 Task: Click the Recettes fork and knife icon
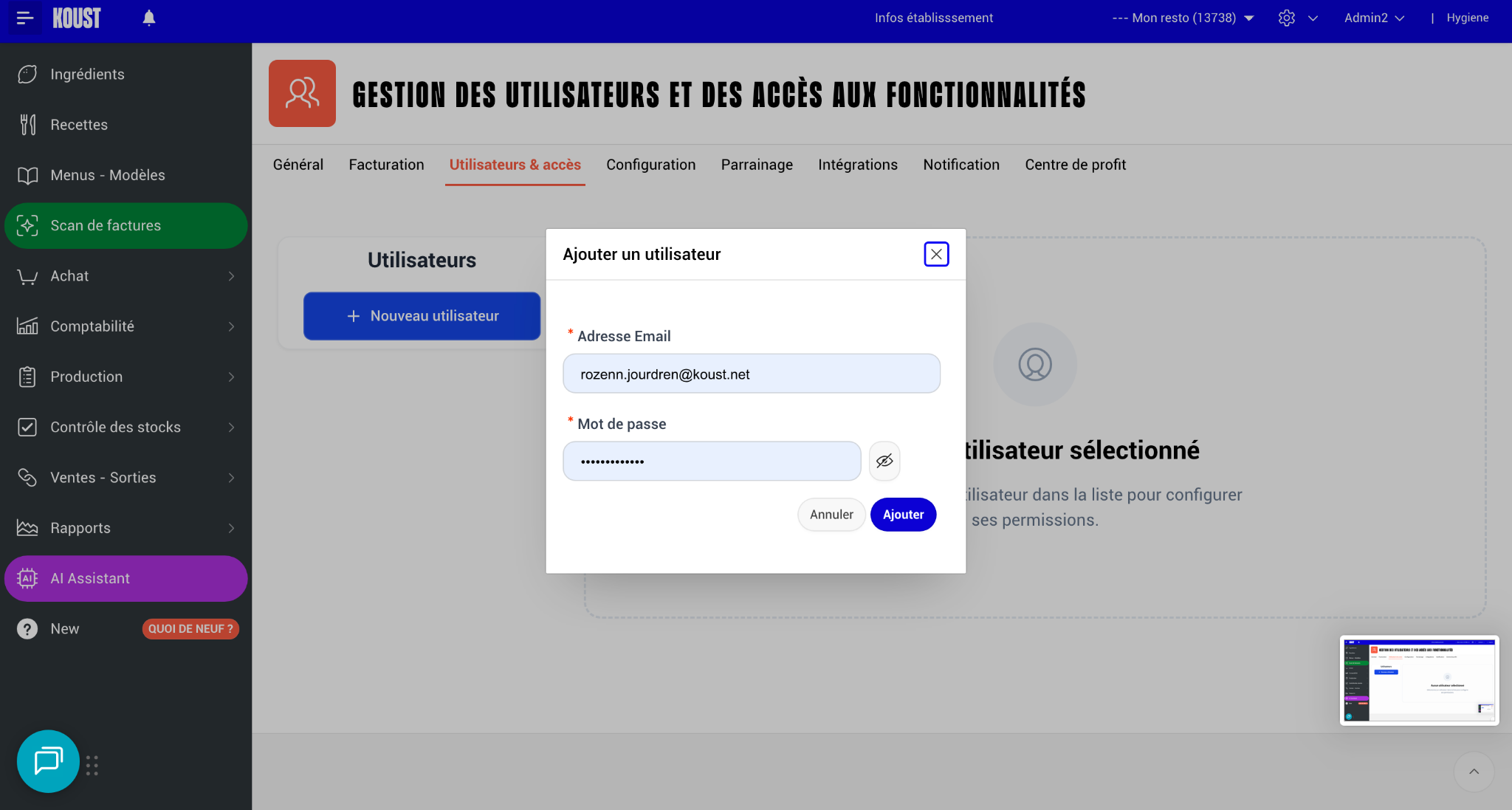(x=27, y=125)
